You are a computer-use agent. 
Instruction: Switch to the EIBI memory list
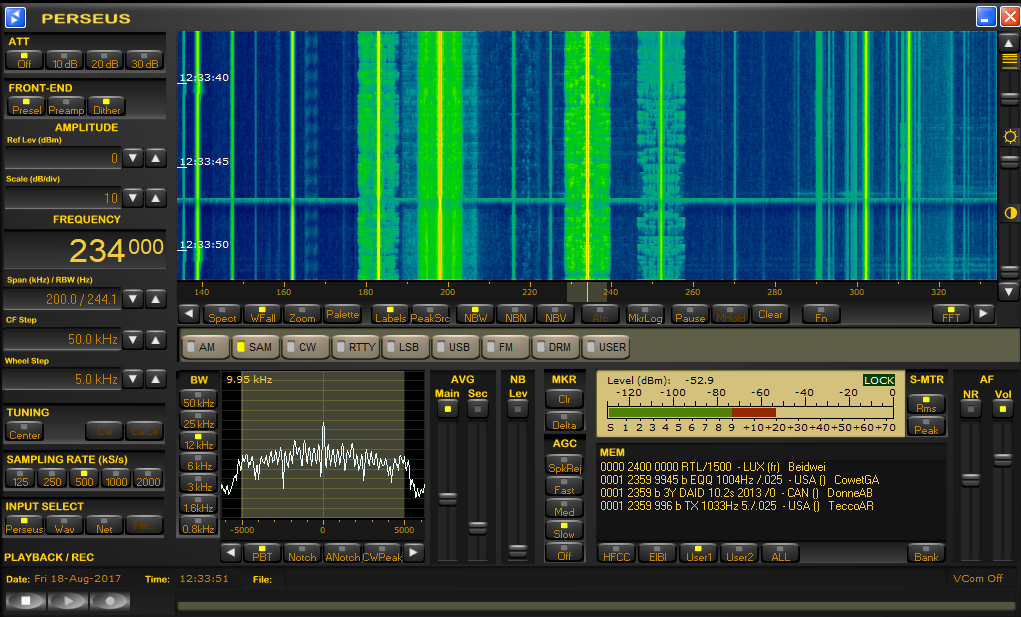657,553
